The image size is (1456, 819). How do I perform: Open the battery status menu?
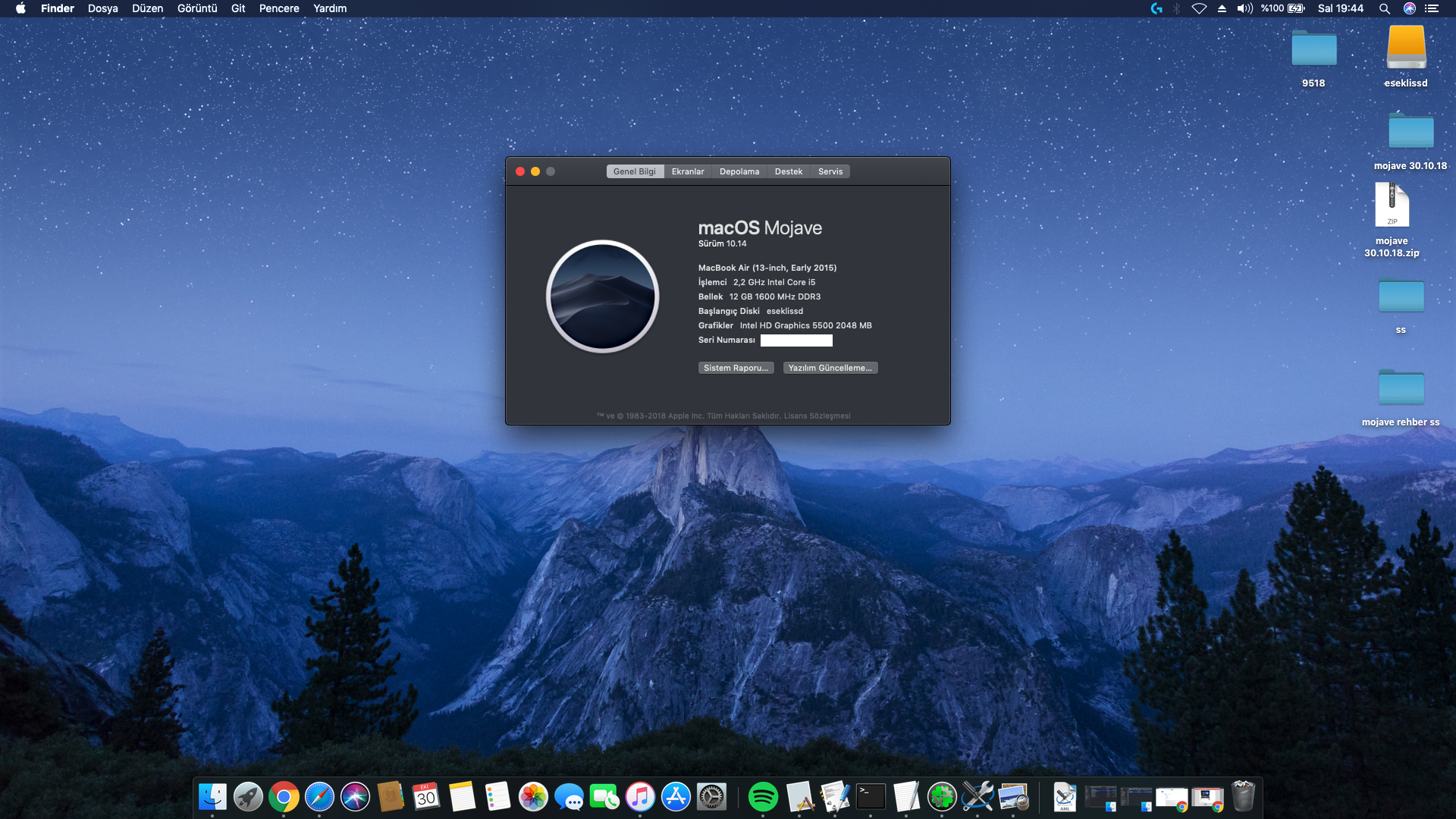click(1296, 8)
